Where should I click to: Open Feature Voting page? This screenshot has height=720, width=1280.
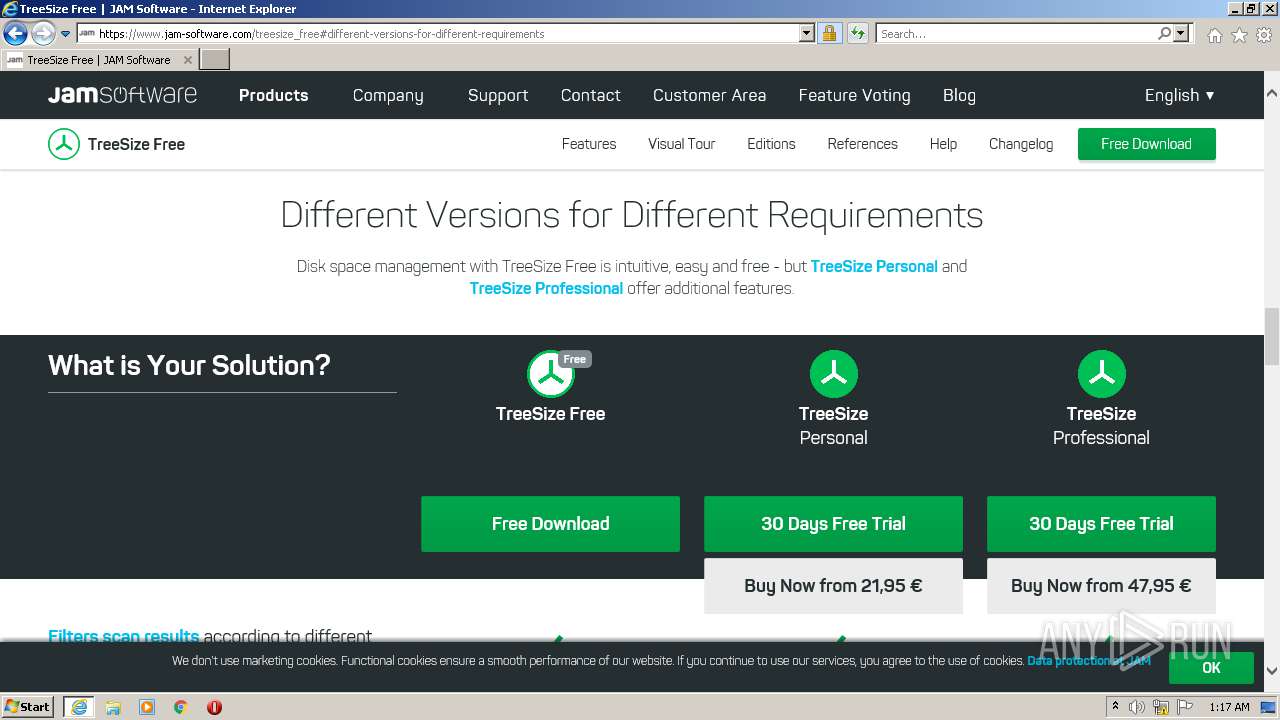[854, 95]
